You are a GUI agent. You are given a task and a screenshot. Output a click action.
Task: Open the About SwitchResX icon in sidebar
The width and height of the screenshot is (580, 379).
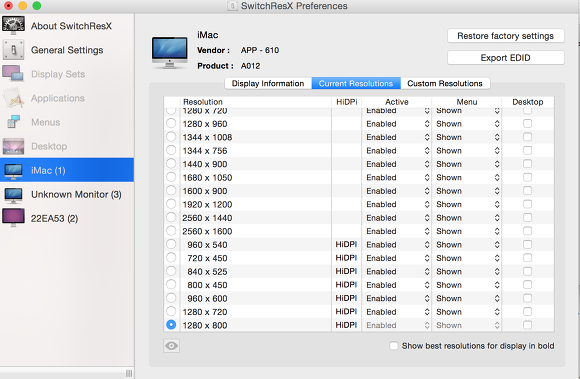[14, 26]
